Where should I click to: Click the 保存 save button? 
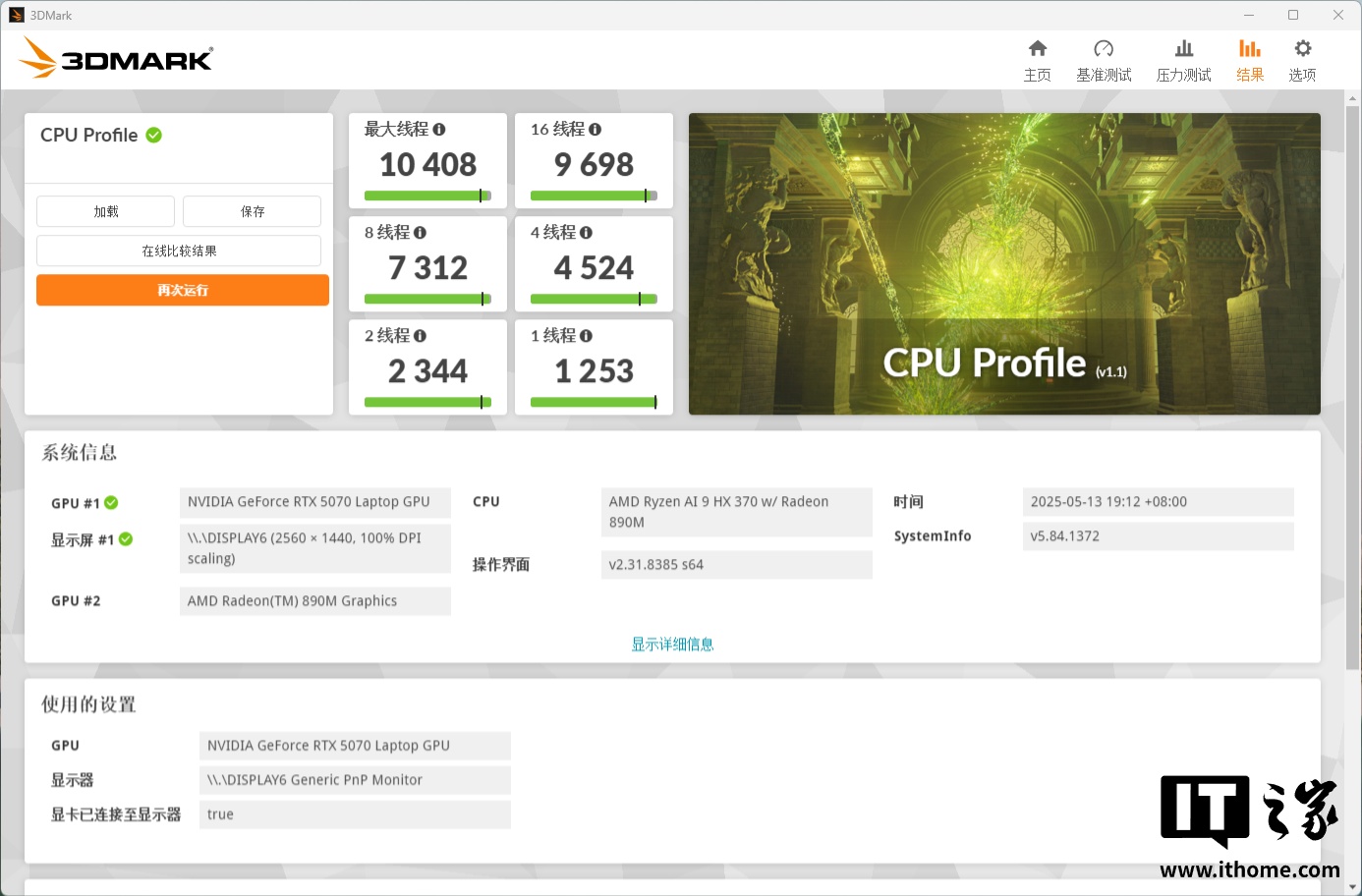(252, 211)
